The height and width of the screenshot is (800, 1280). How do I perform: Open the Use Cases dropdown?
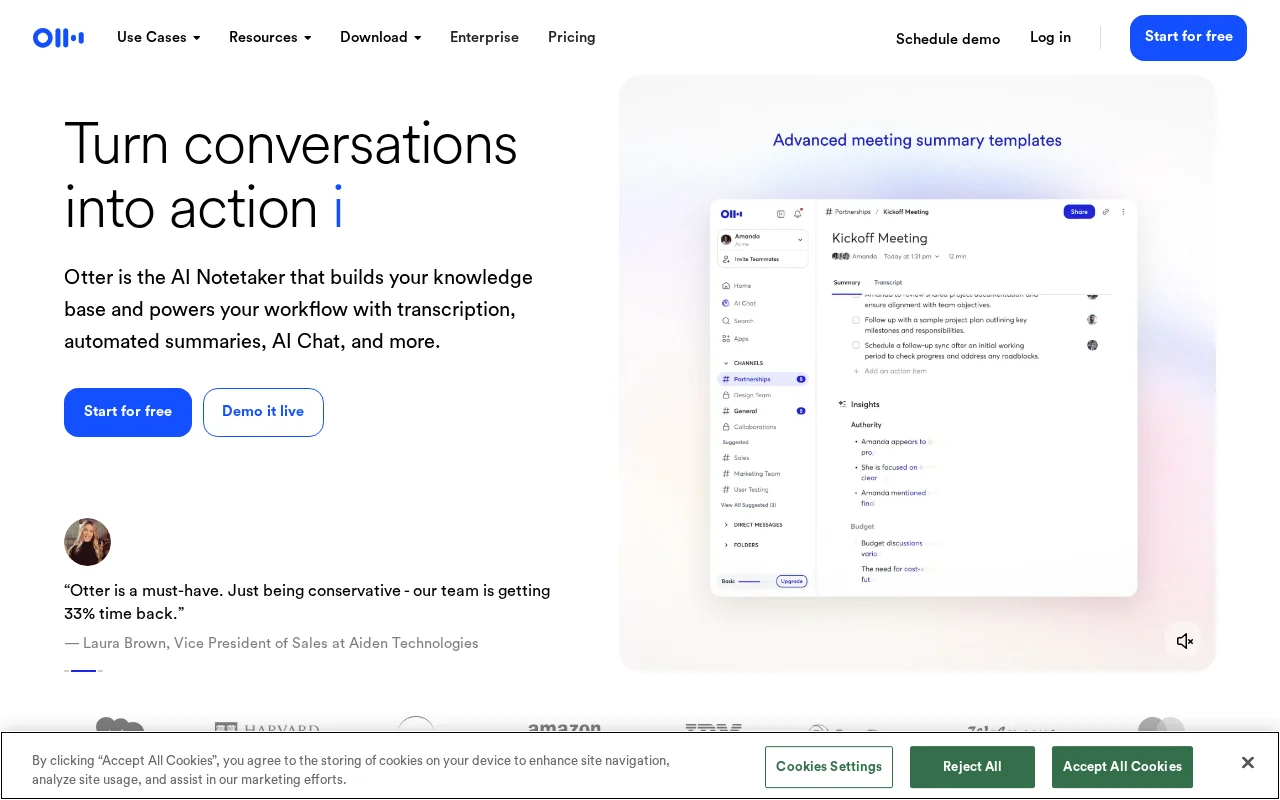coord(158,38)
